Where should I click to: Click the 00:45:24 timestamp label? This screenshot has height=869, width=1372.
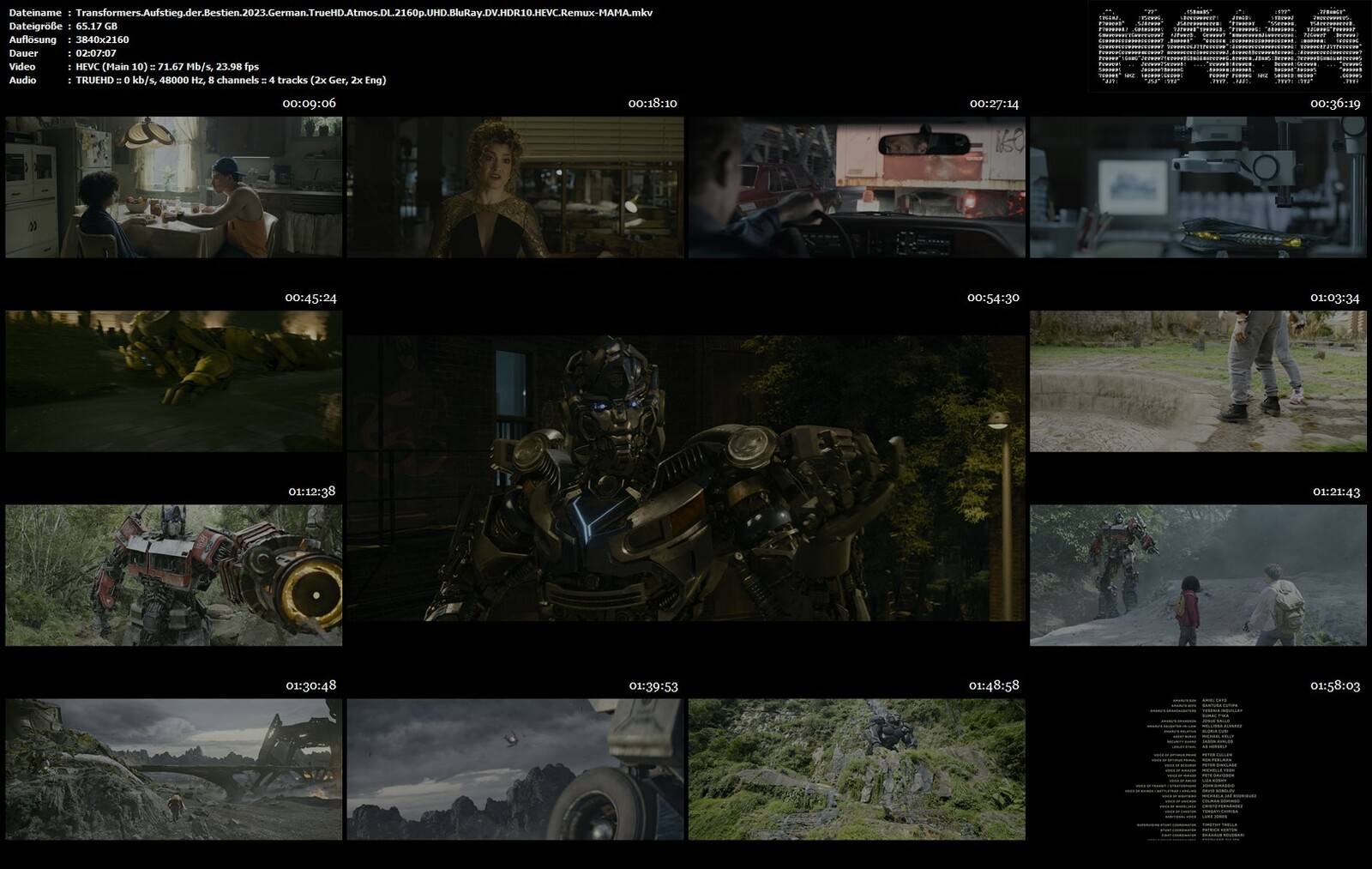click(311, 298)
